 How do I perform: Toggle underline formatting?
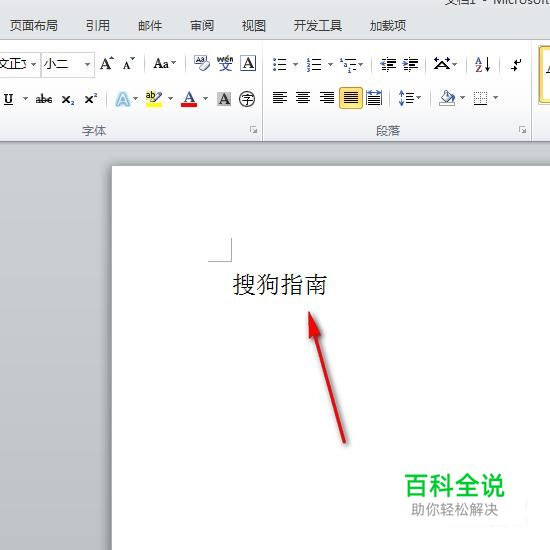9,99
